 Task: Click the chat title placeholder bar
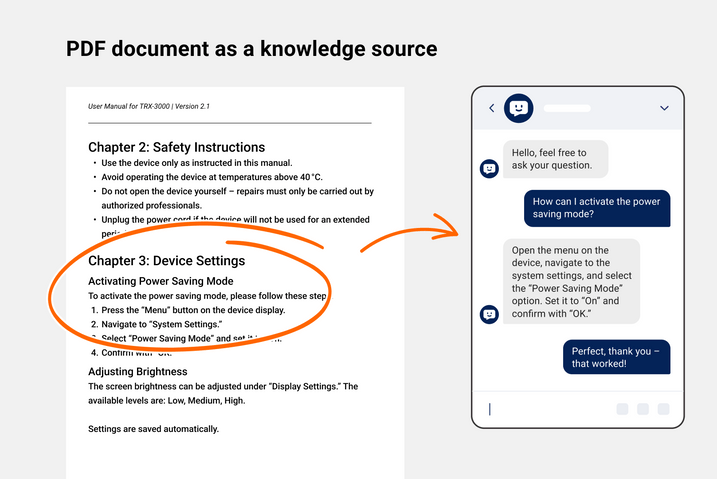click(x=567, y=108)
